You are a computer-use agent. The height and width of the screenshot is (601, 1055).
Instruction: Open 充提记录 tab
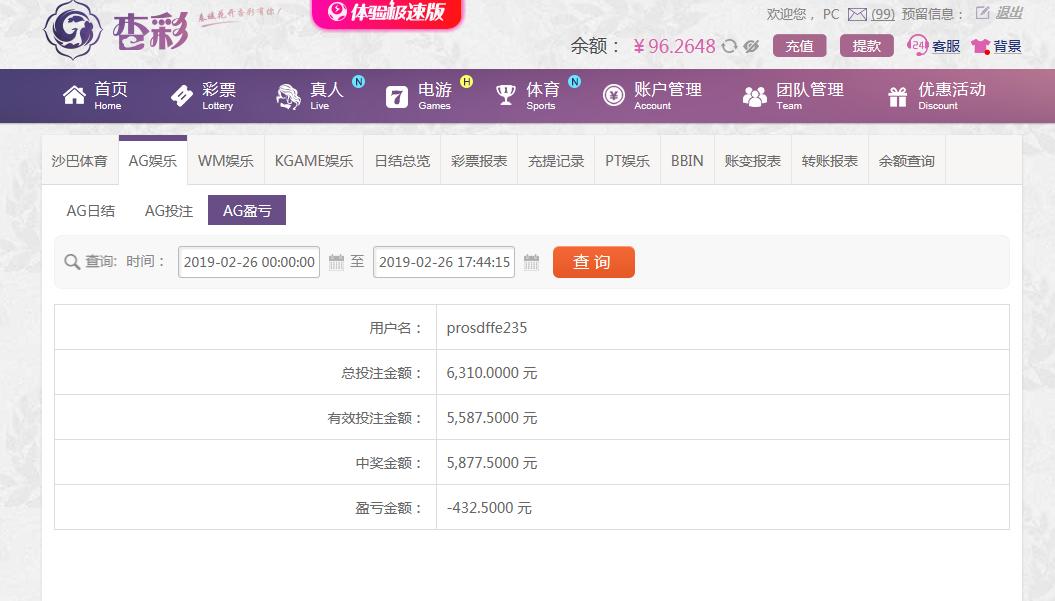(x=556, y=161)
